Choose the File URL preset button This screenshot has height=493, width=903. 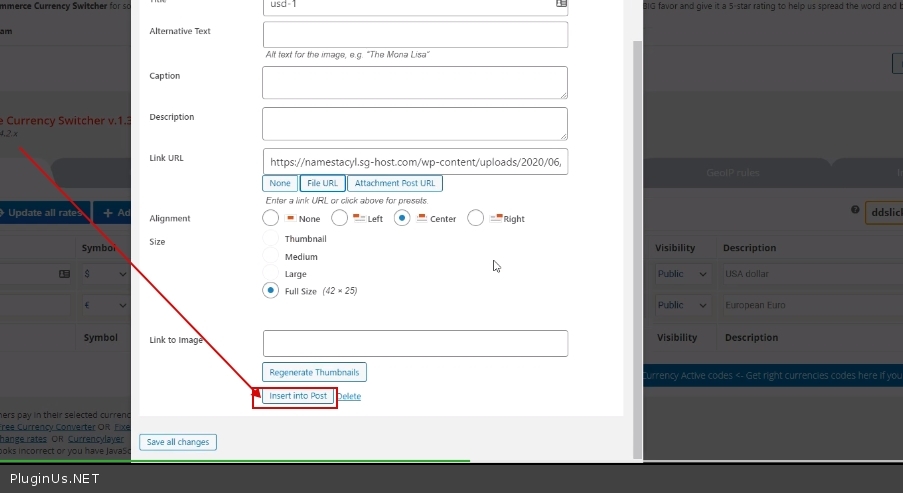click(322, 183)
